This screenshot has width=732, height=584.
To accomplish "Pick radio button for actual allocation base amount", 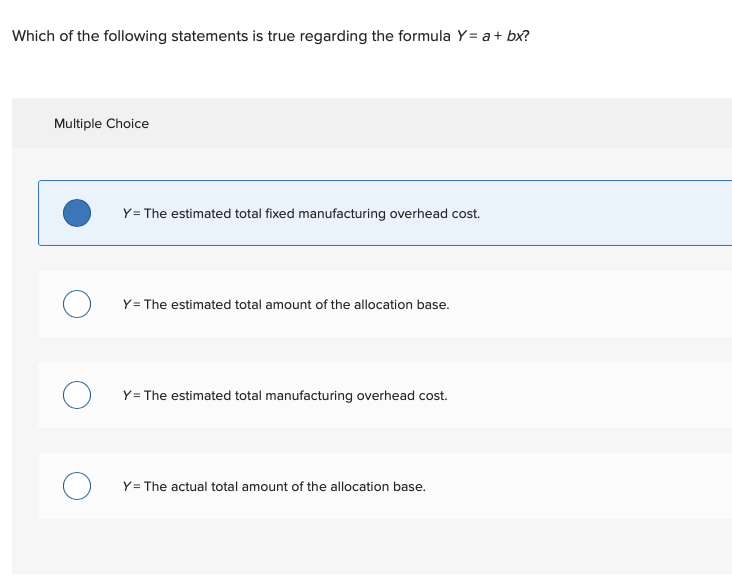I will click(x=77, y=486).
